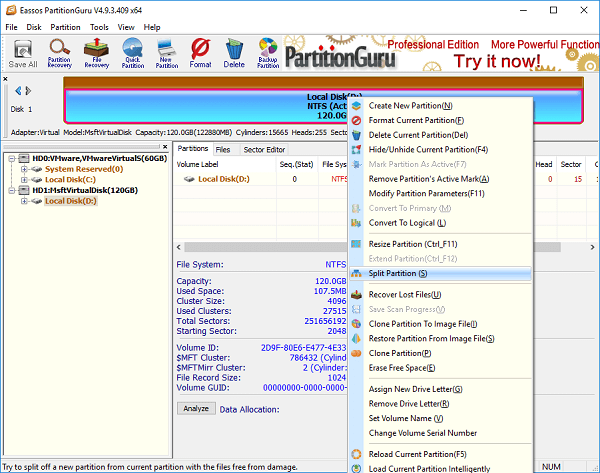
Task: Open the Disk menu
Action: click(34, 27)
